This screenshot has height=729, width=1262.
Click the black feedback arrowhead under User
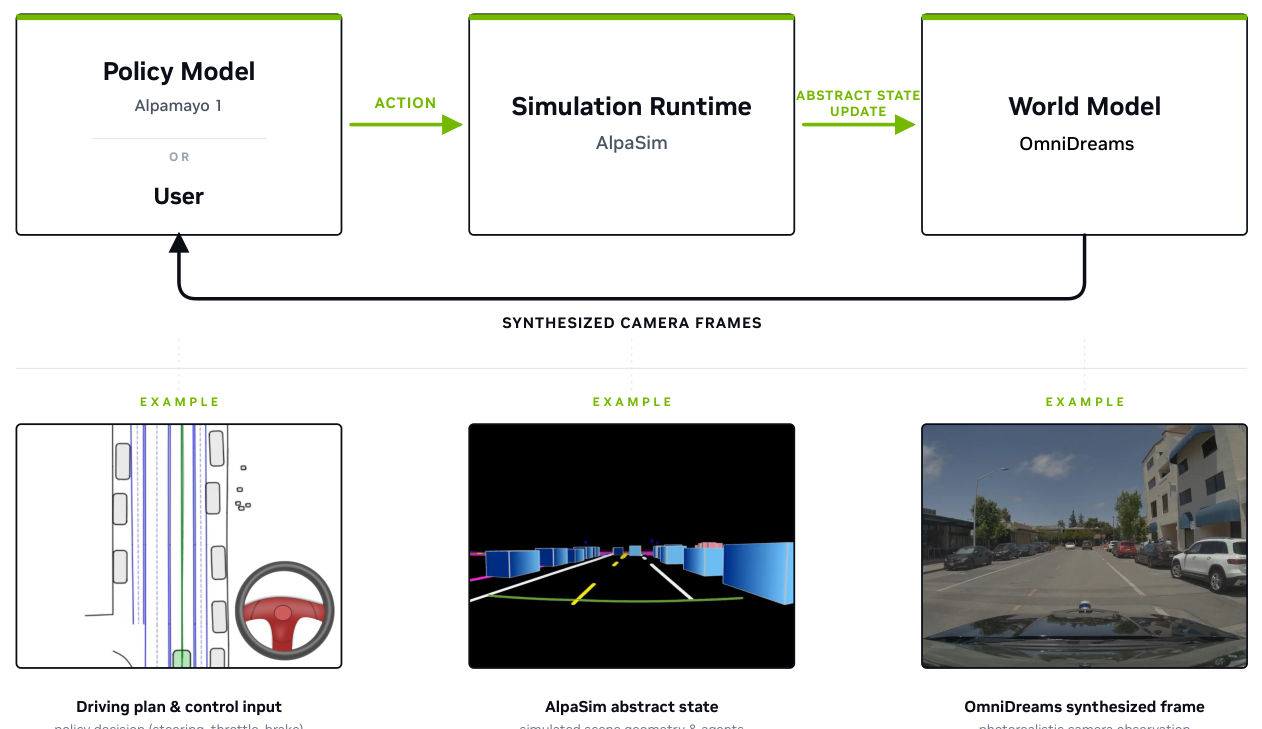(x=179, y=242)
